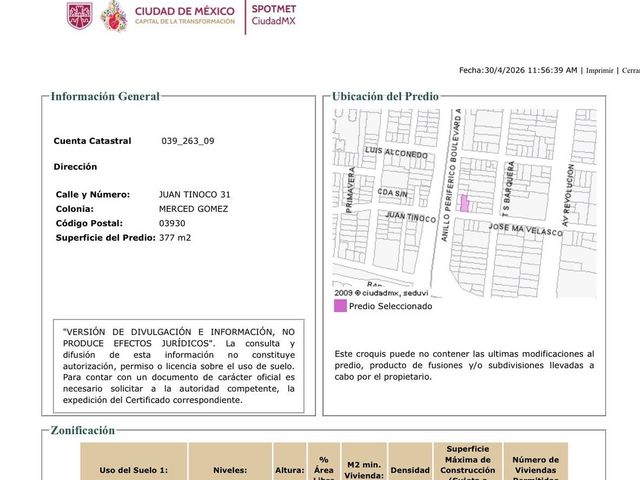Click the Primavera street label on map
This screenshot has width=640, height=480.
click(350, 190)
